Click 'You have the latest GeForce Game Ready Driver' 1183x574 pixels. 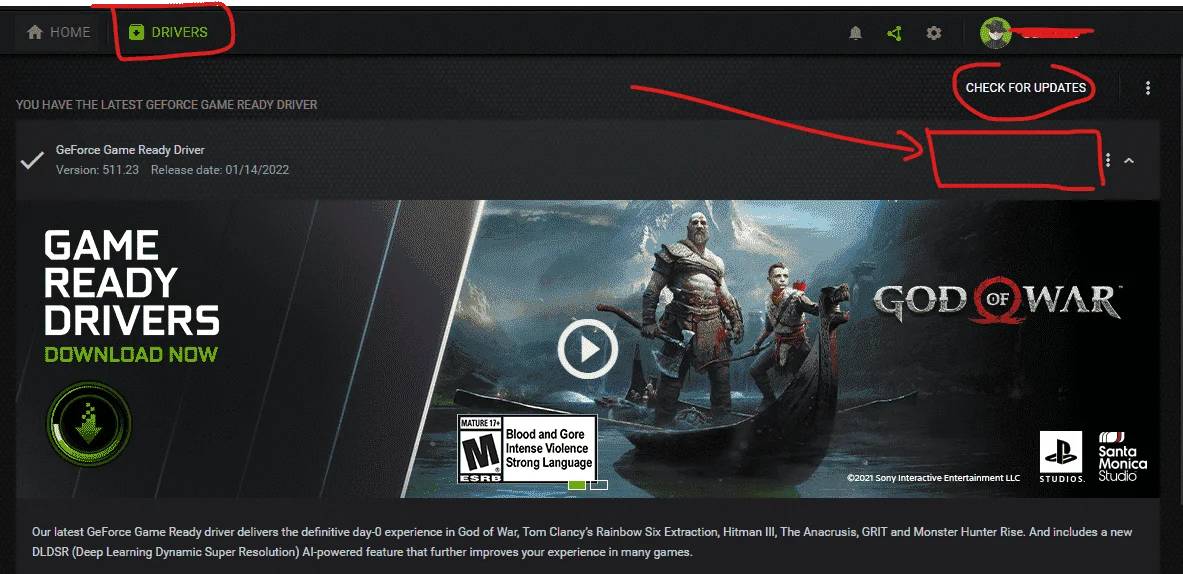click(167, 104)
